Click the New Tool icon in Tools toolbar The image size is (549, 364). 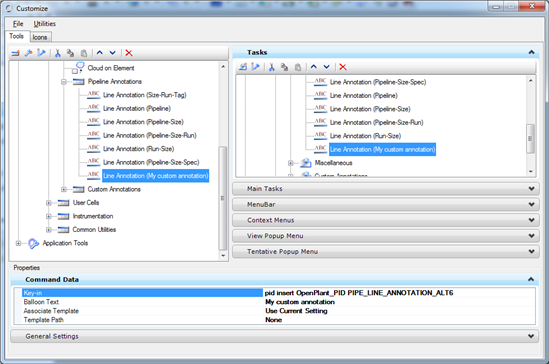[29, 53]
